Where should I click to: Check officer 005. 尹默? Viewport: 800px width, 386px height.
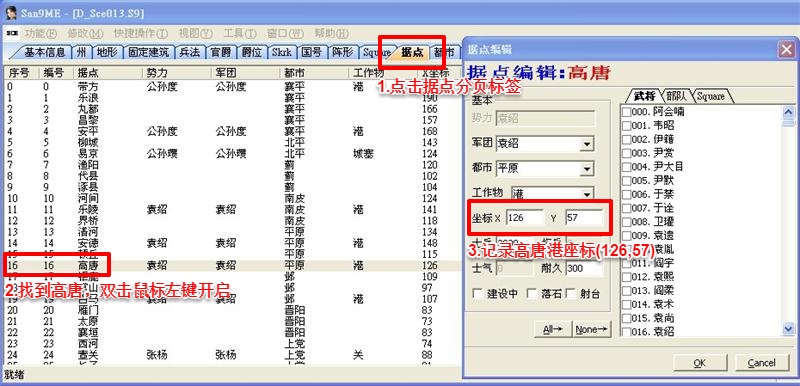click(626, 181)
